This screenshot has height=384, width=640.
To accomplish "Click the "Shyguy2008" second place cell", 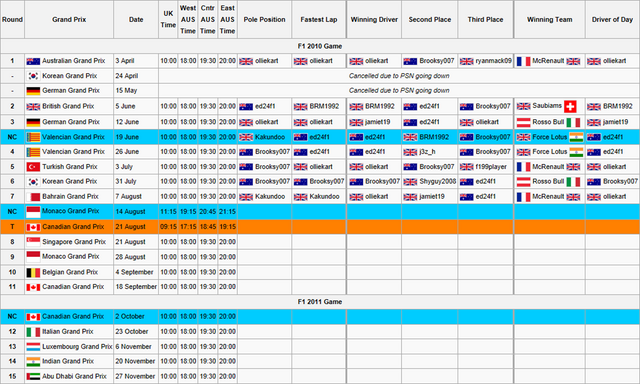I will (430, 182).
